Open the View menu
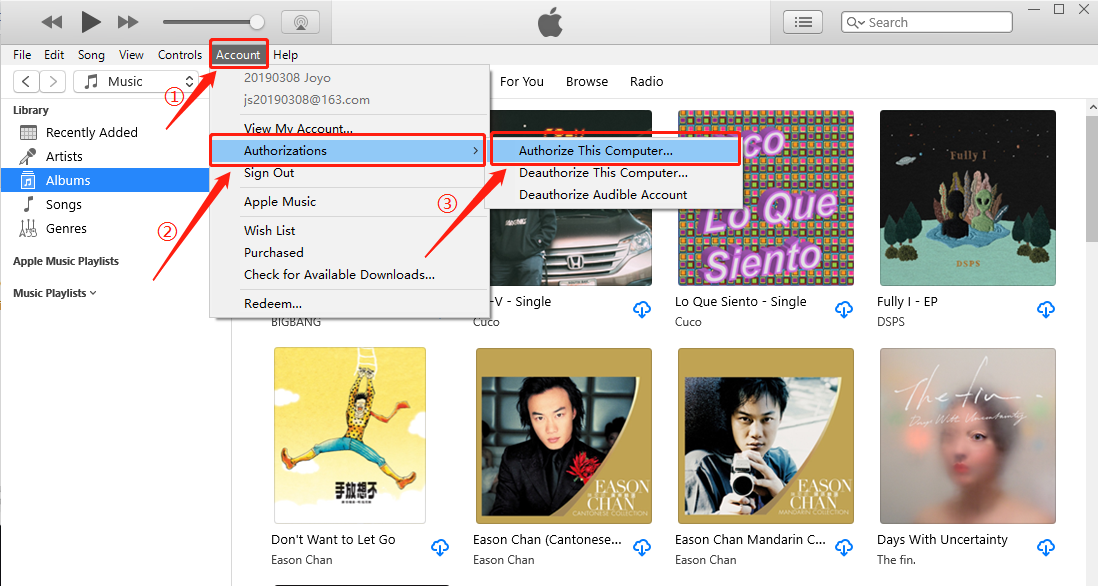This screenshot has width=1098, height=586. pos(131,55)
